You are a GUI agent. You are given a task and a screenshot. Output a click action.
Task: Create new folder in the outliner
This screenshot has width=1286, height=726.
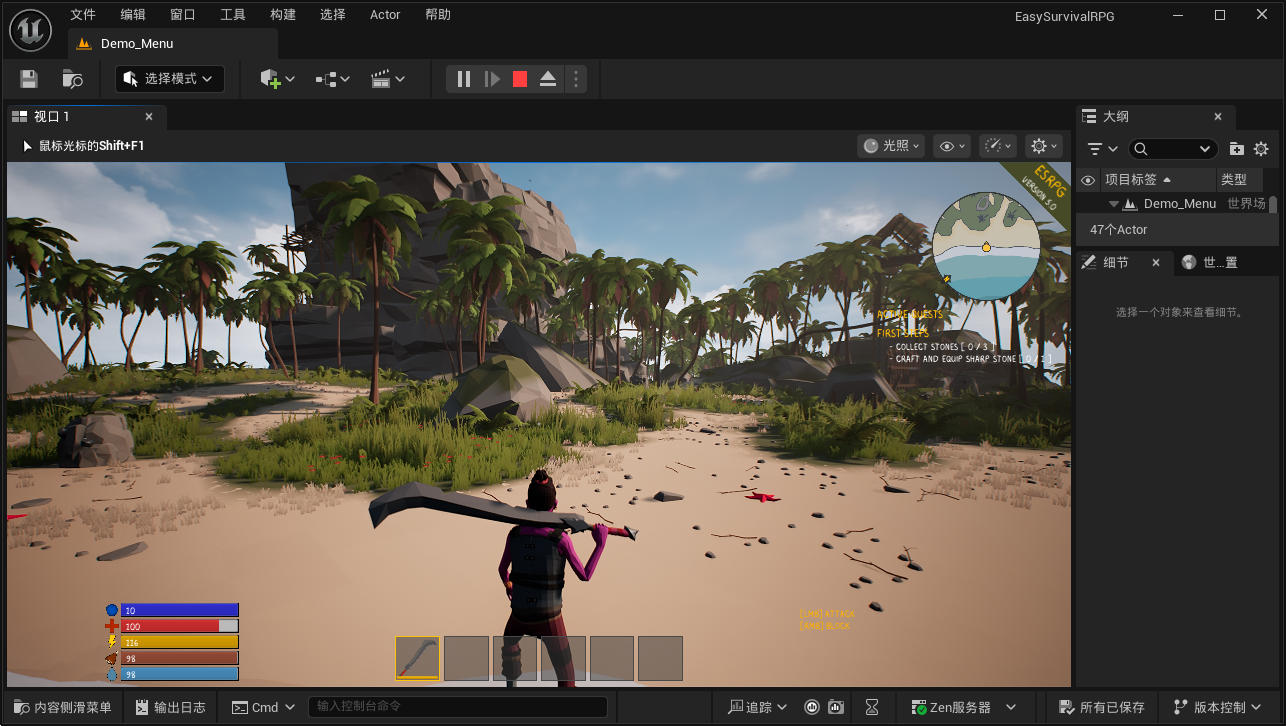coord(1237,149)
